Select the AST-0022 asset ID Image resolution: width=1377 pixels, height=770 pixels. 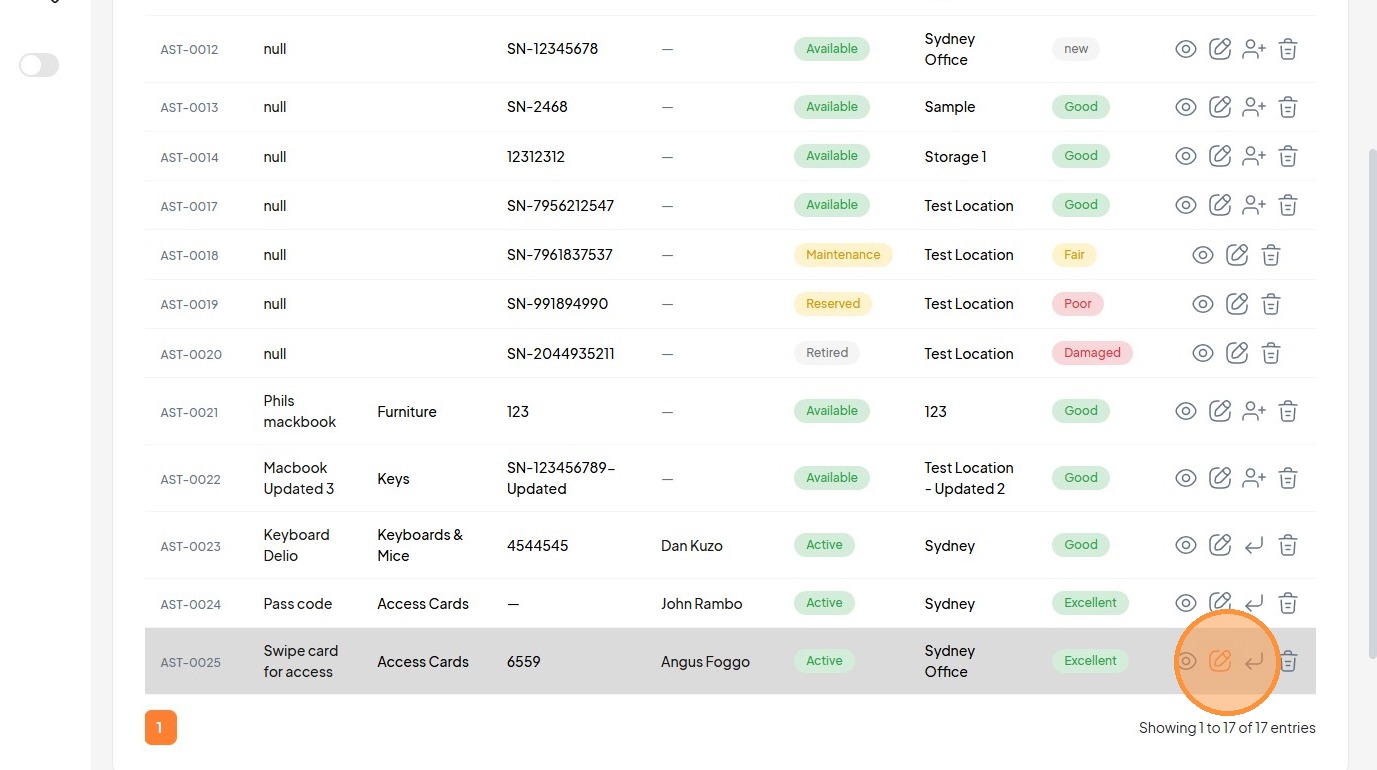pyautogui.click(x=190, y=479)
